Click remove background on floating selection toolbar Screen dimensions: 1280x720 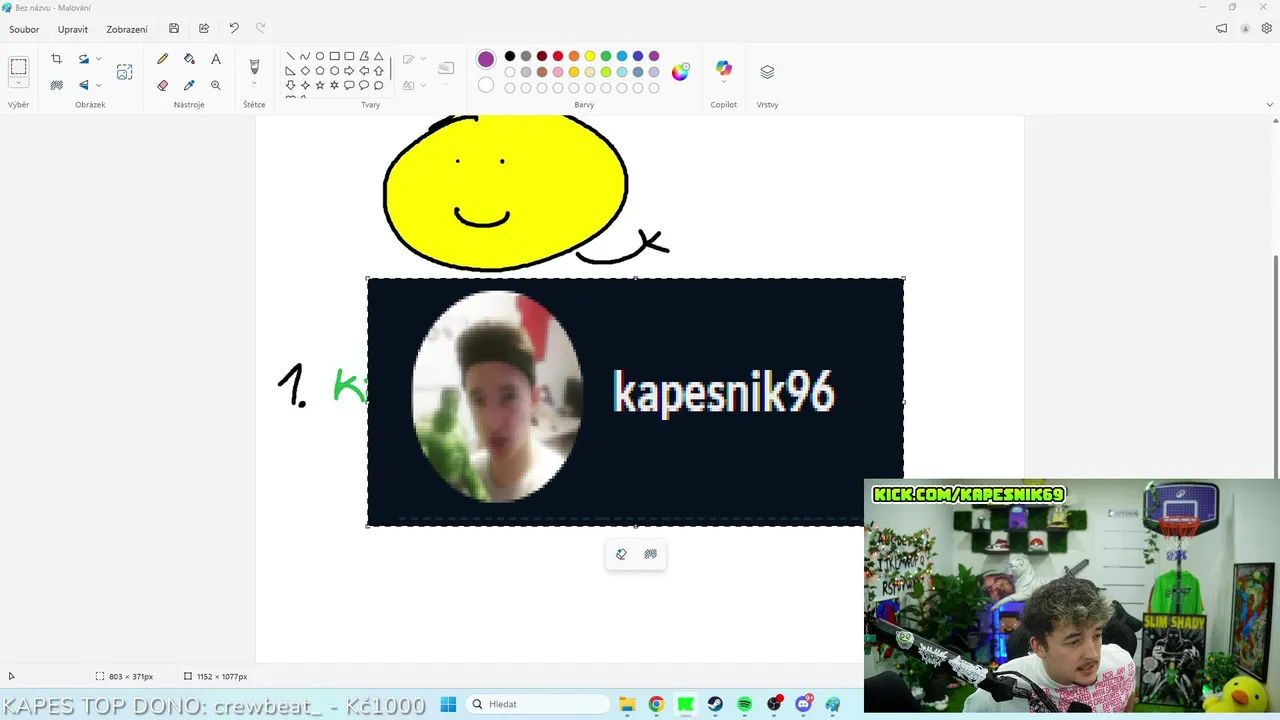[651, 554]
